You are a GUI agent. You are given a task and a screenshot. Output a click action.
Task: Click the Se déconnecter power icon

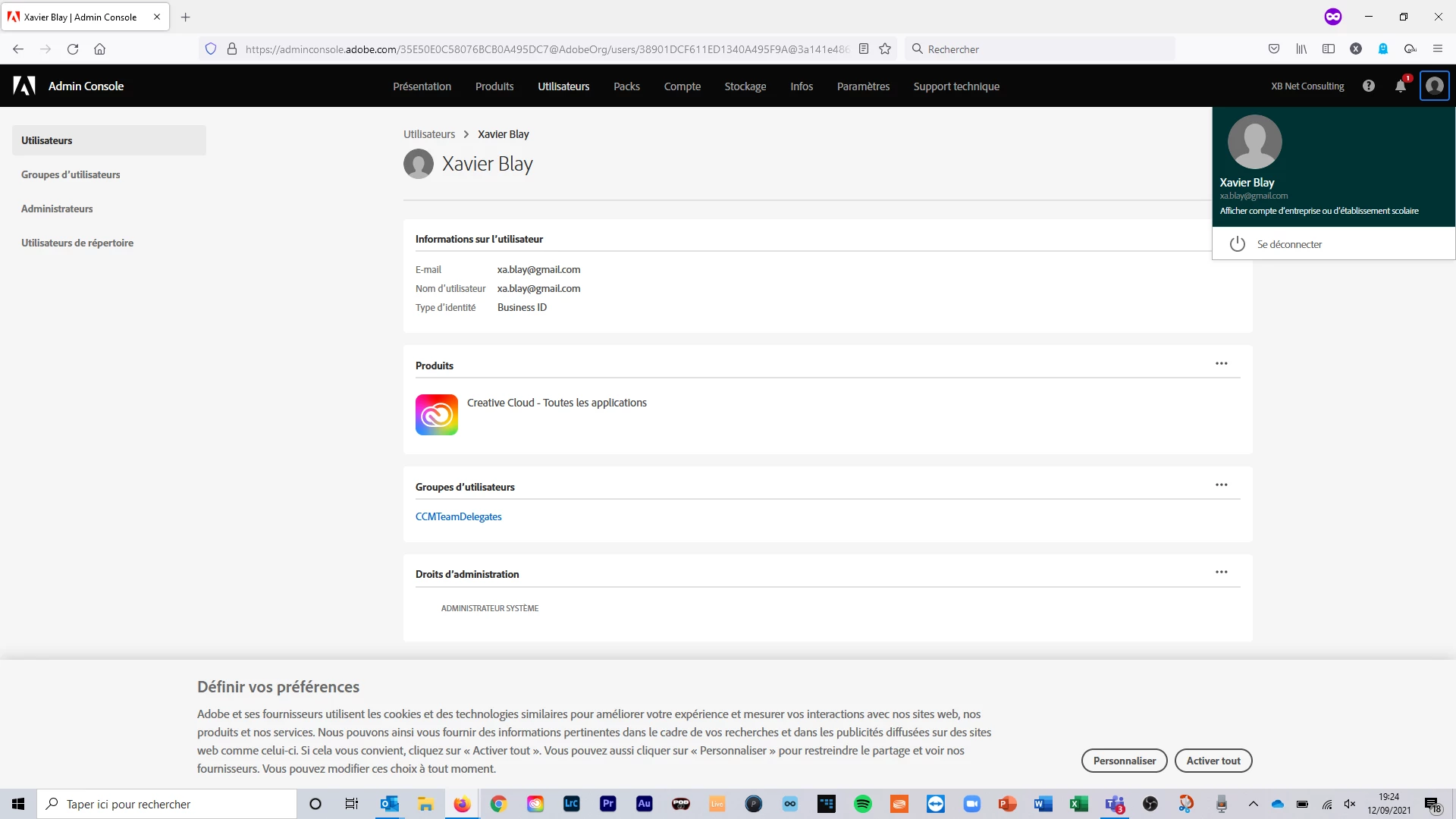point(1238,244)
